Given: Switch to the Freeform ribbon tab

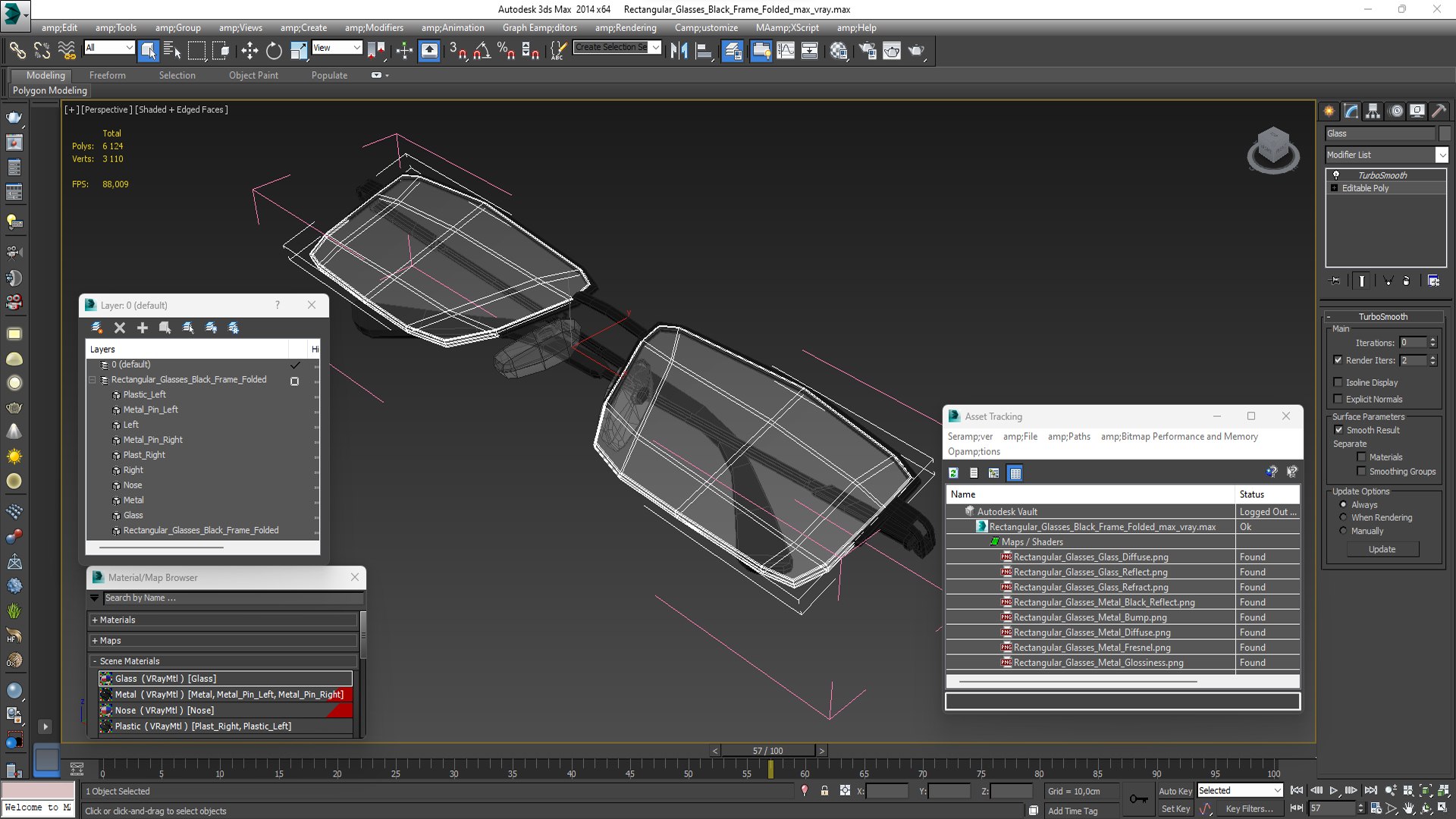Looking at the screenshot, I should coord(107,75).
